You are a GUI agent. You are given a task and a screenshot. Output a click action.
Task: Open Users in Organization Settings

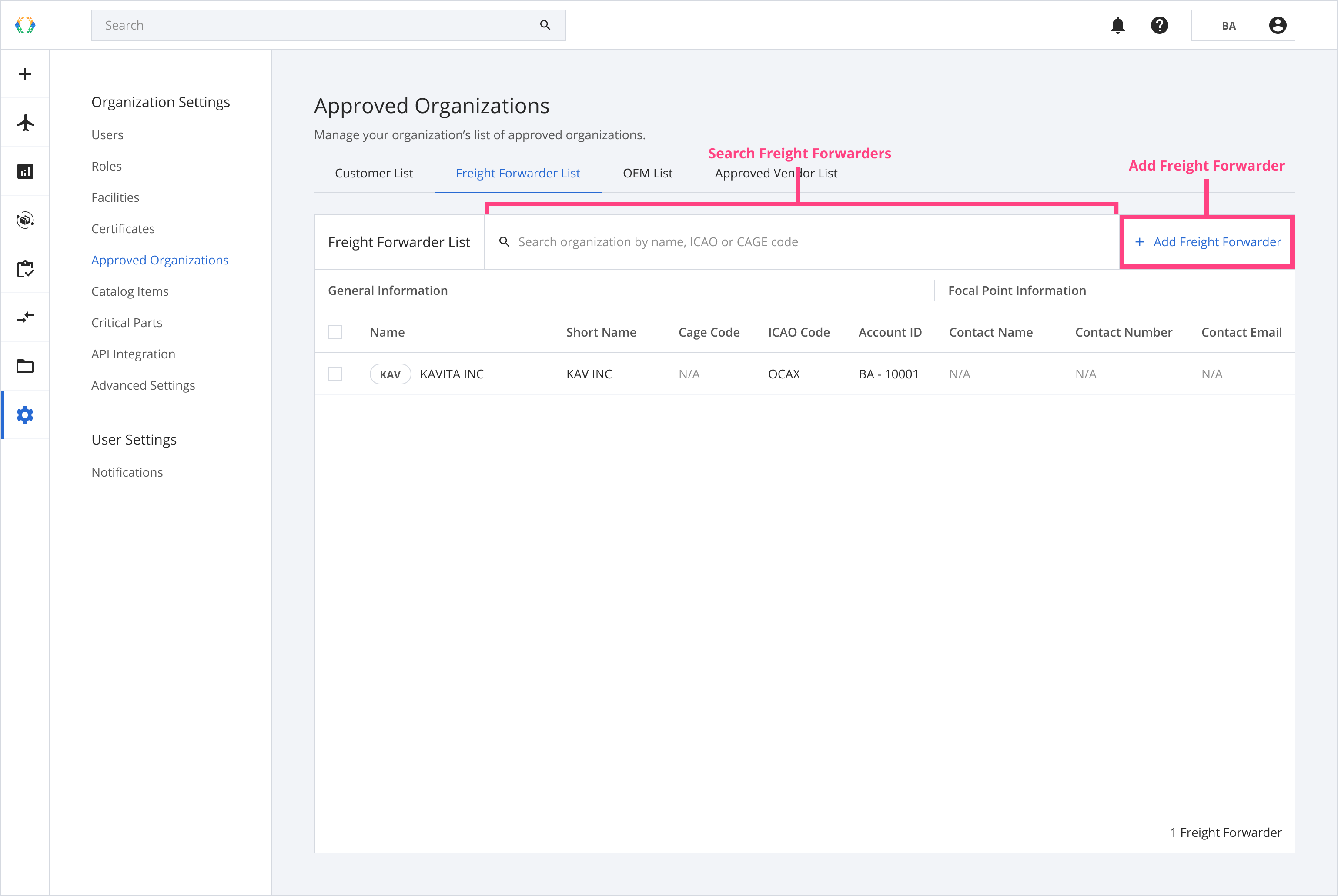[x=107, y=135]
